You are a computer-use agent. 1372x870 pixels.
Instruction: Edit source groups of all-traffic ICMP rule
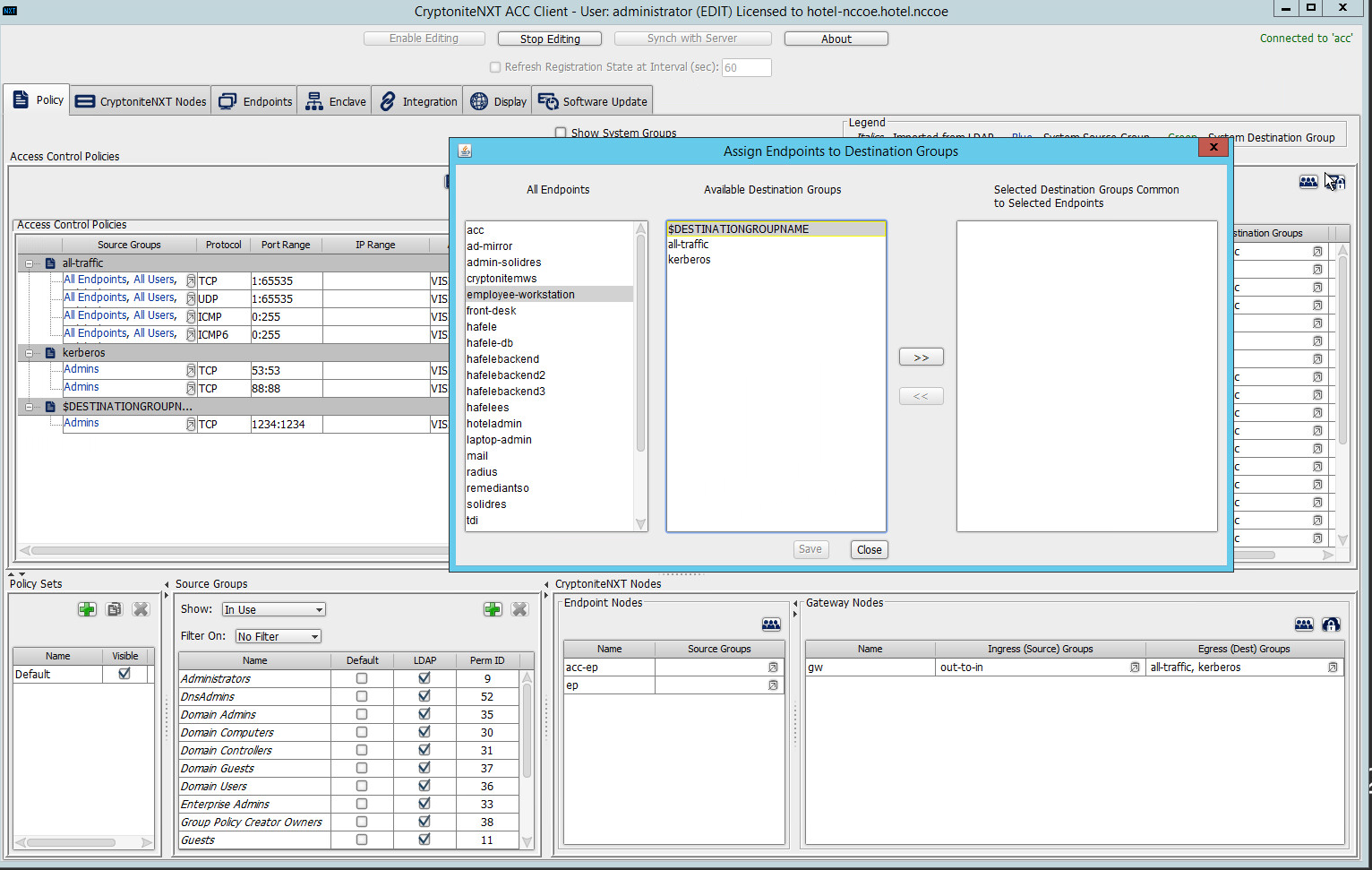point(191,316)
